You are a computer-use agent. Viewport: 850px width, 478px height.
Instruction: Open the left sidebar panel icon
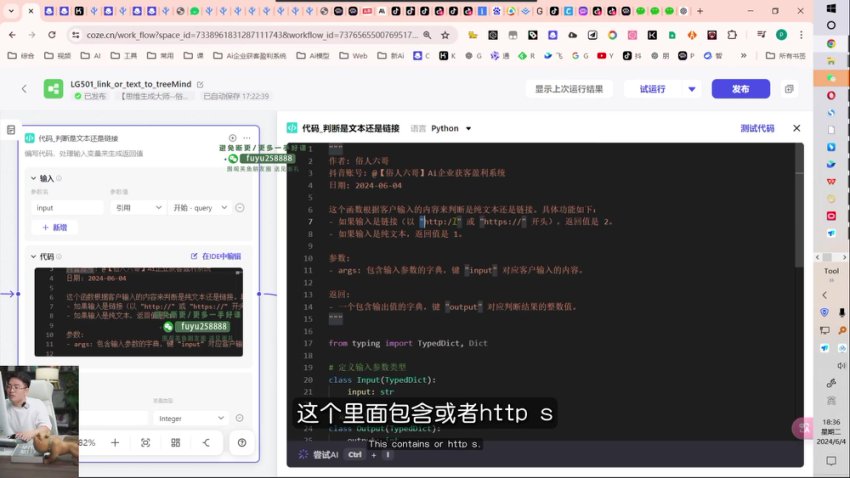[11, 131]
